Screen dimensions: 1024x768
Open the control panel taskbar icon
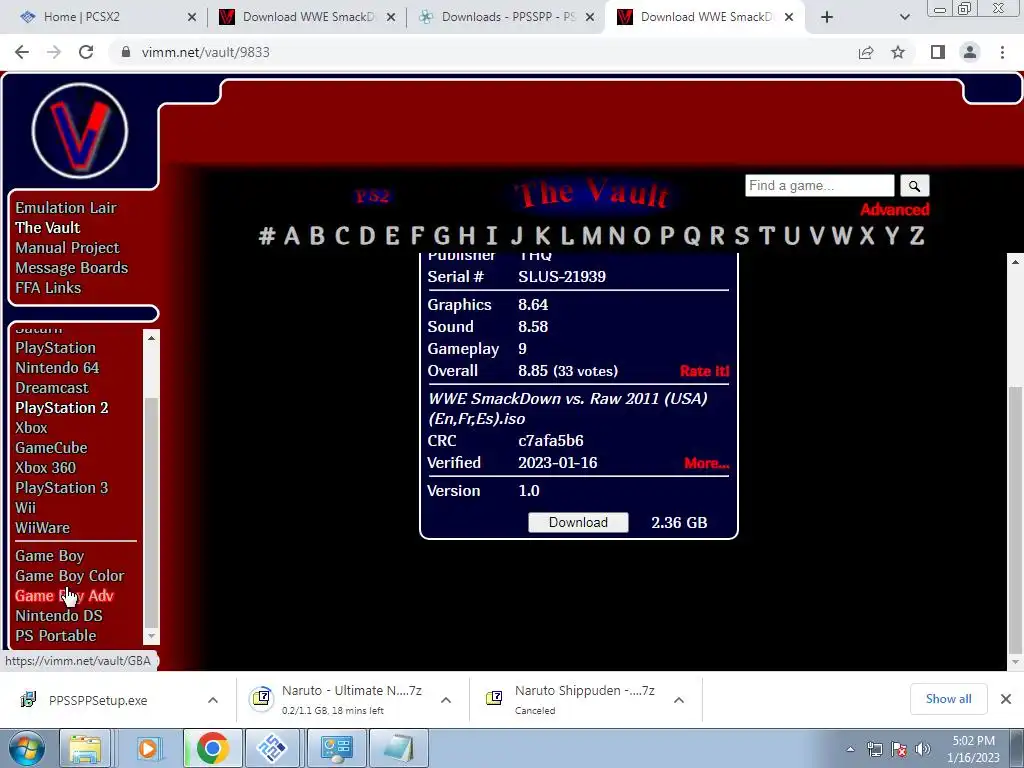[337, 748]
